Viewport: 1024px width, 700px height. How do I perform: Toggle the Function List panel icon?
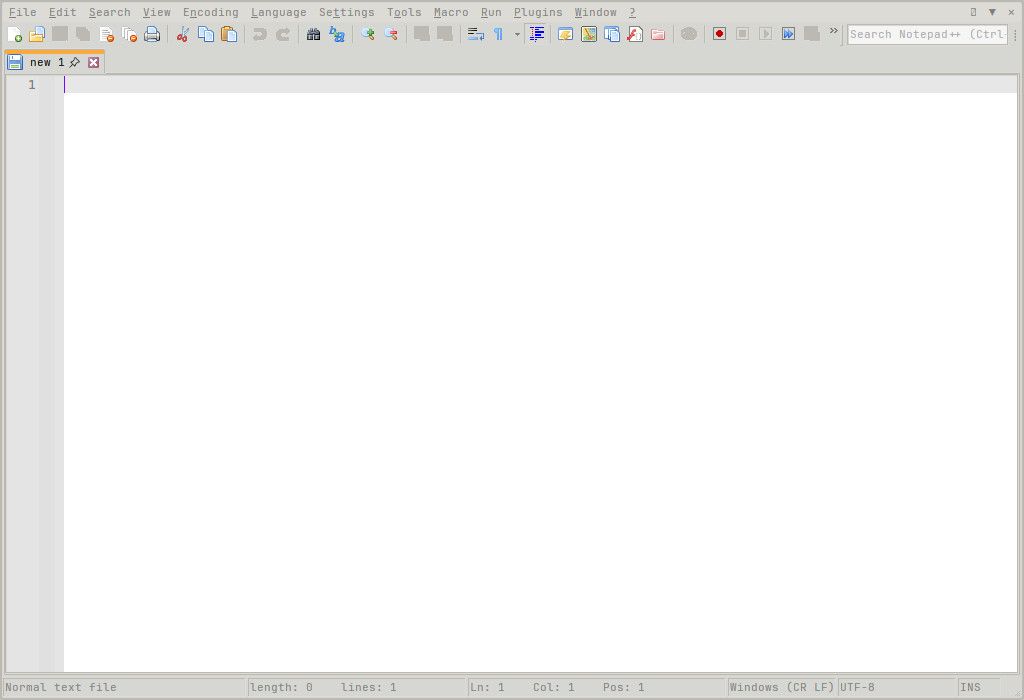point(635,34)
